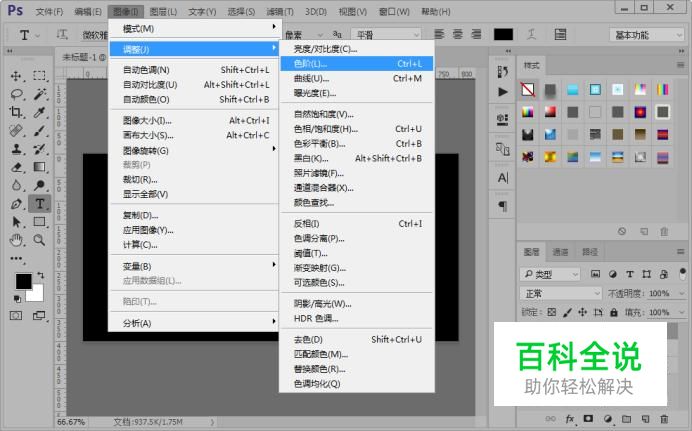The height and width of the screenshot is (431, 692).
Task: Select the Hand tool
Action: pyautogui.click(x=16, y=240)
